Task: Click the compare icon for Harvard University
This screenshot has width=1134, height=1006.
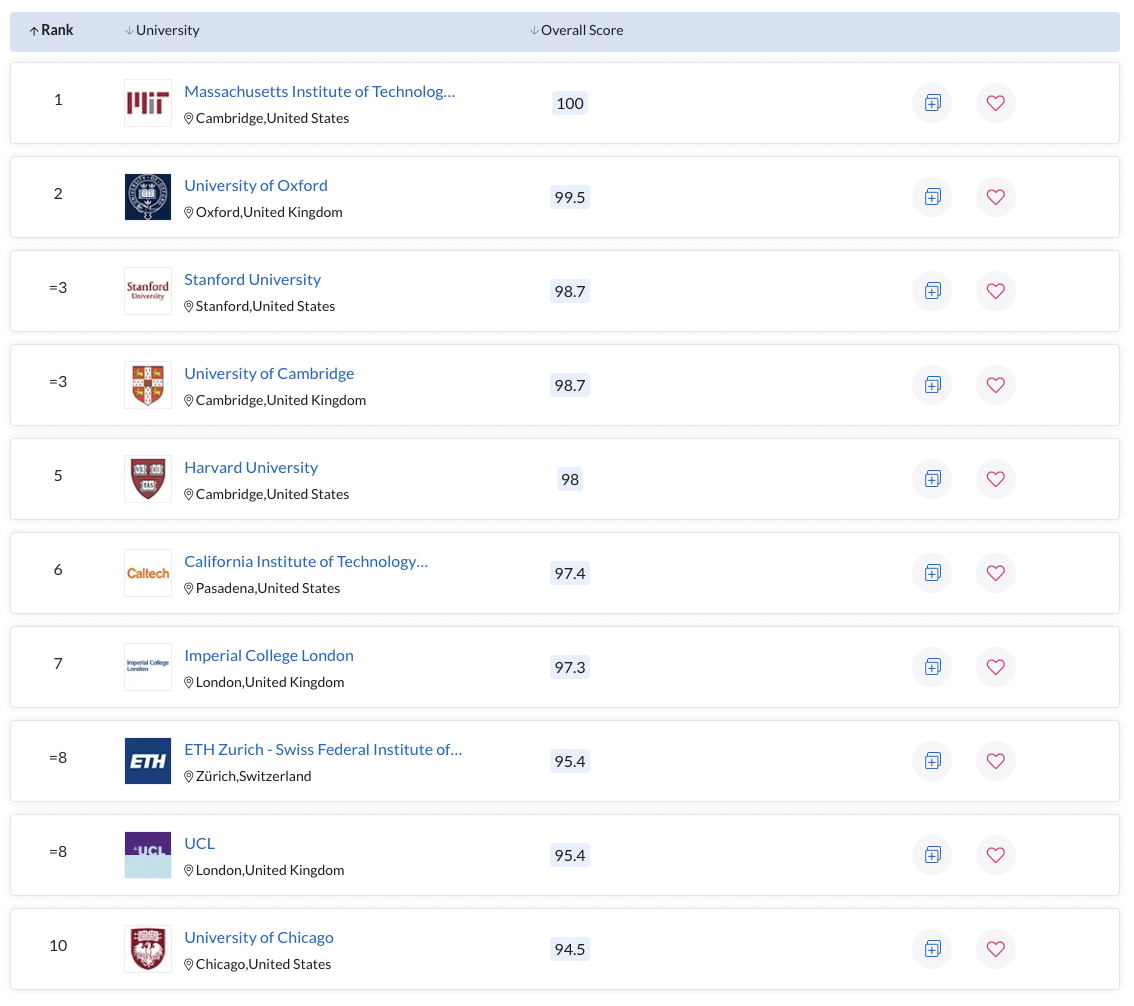Action: point(931,479)
